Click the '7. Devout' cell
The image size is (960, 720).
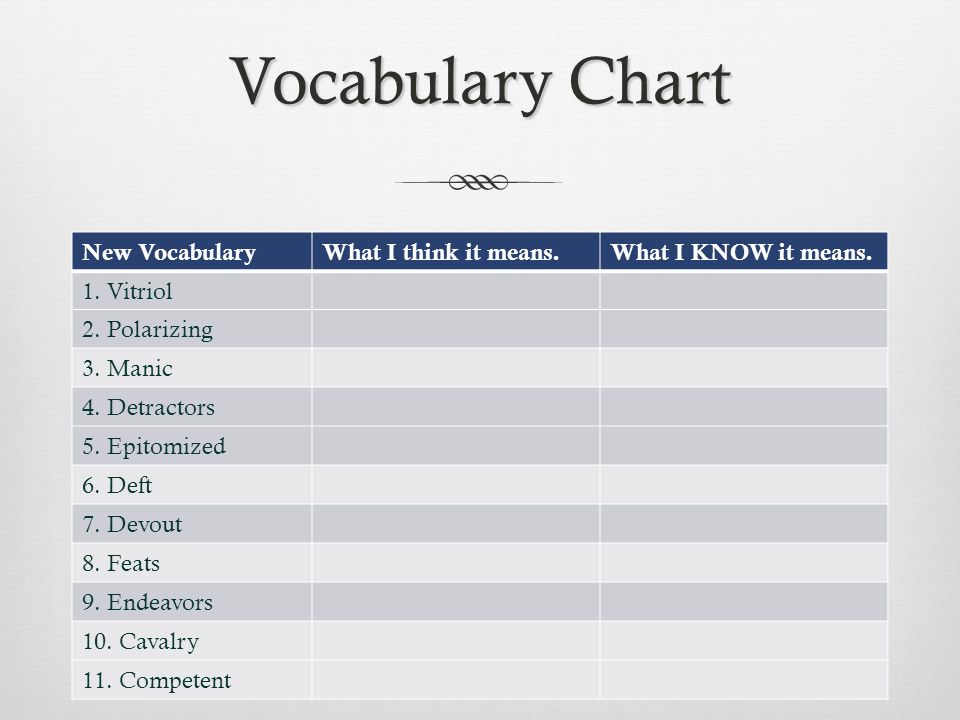tap(192, 524)
